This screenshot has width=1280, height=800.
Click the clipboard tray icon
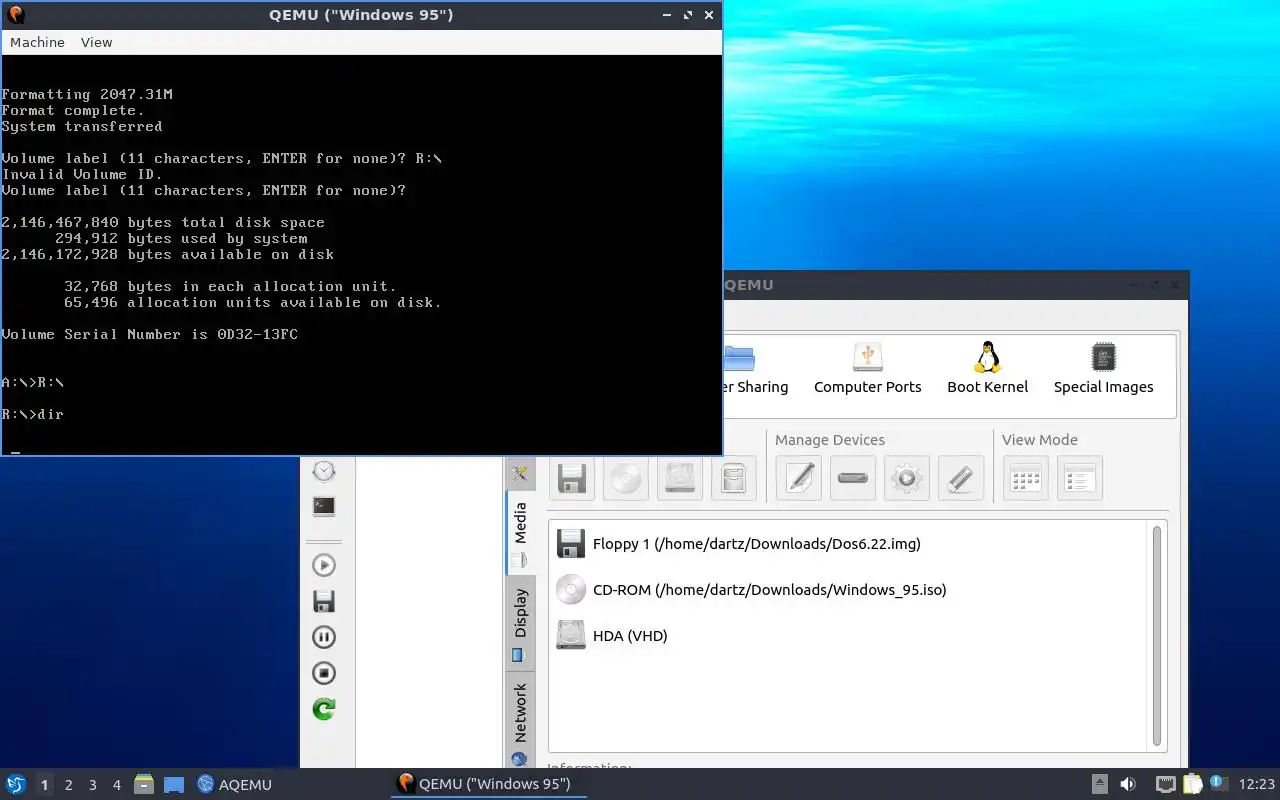(x=1192, y=784)
